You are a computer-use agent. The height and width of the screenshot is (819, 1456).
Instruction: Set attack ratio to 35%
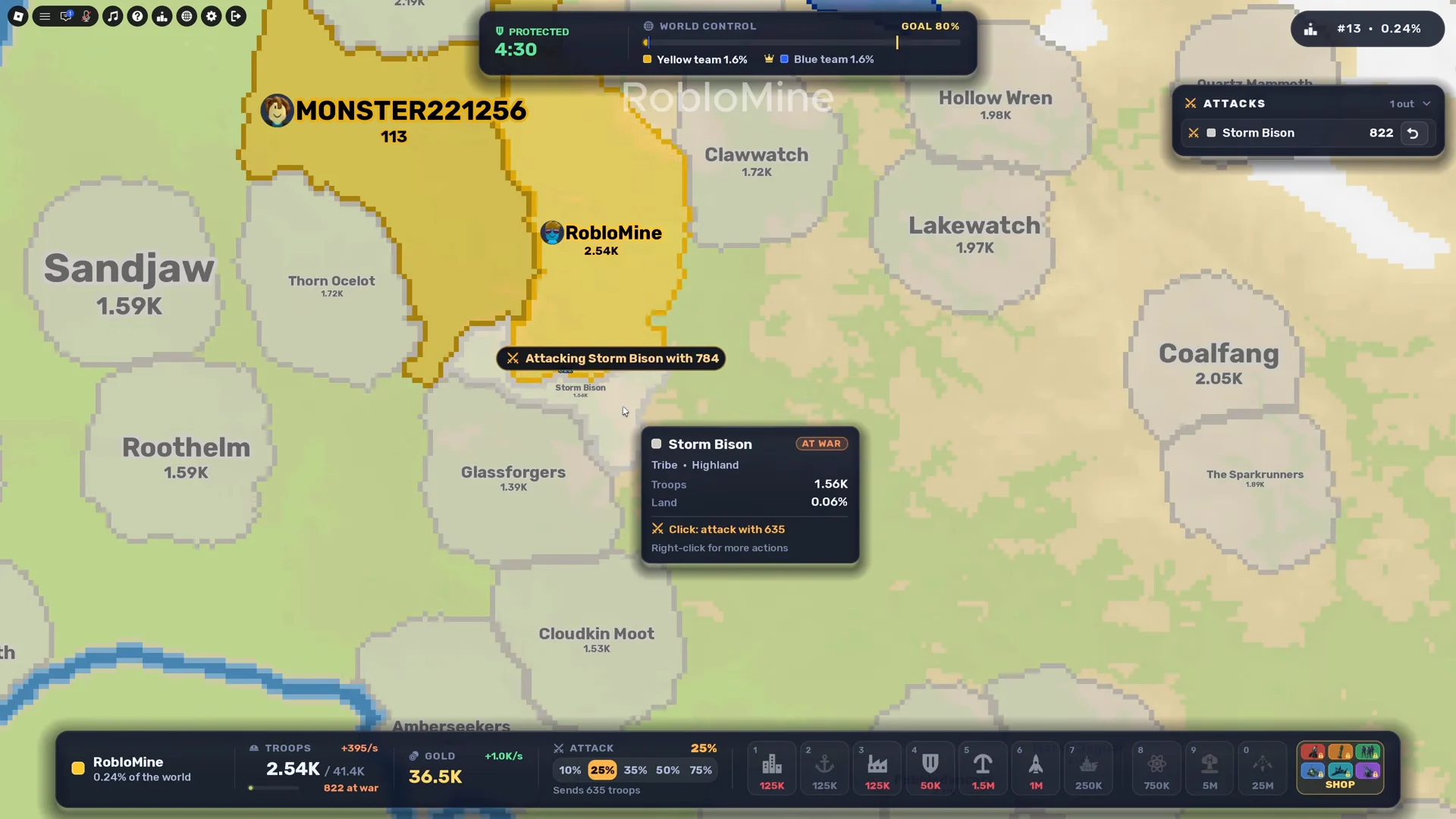point(635,770)
